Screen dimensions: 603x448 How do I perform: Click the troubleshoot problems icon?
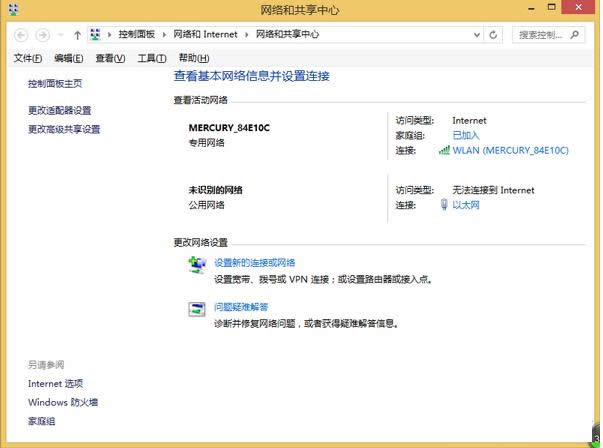coord(197,309)
